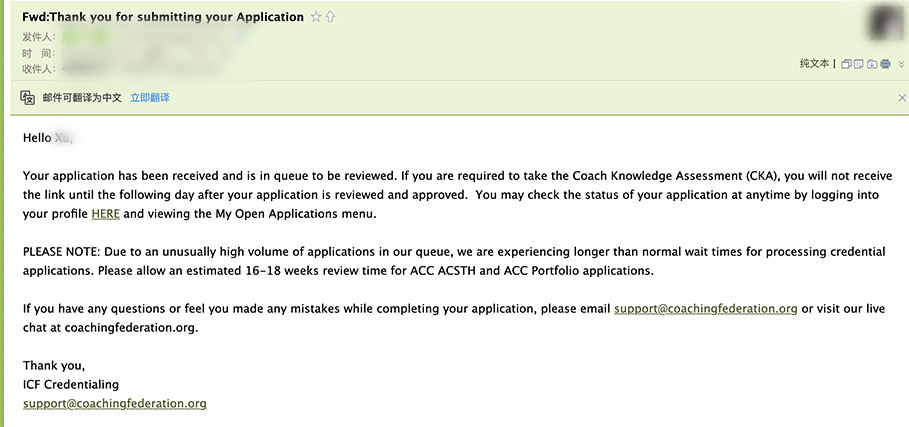
Task: Open the email in a new window
Action: pyautogui.click(x=847, y=64)
